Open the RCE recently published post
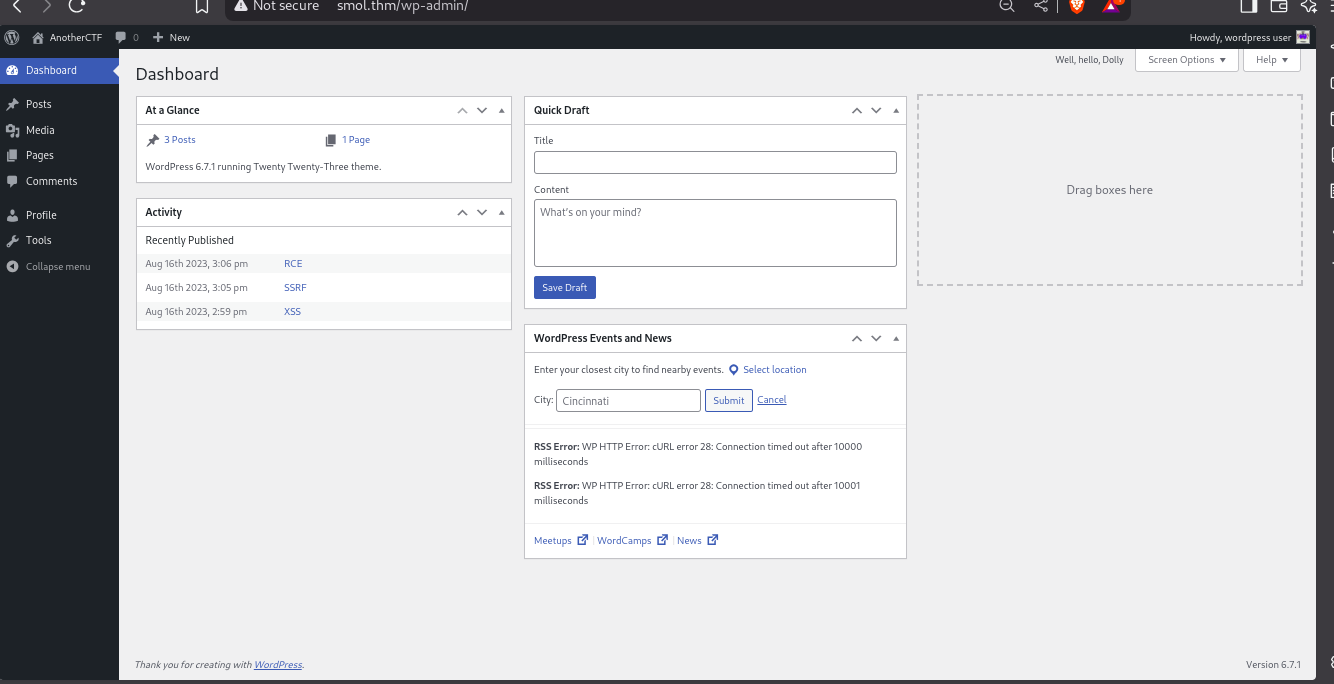Viewport: 1334px width, 684px height. pos(293,264)
